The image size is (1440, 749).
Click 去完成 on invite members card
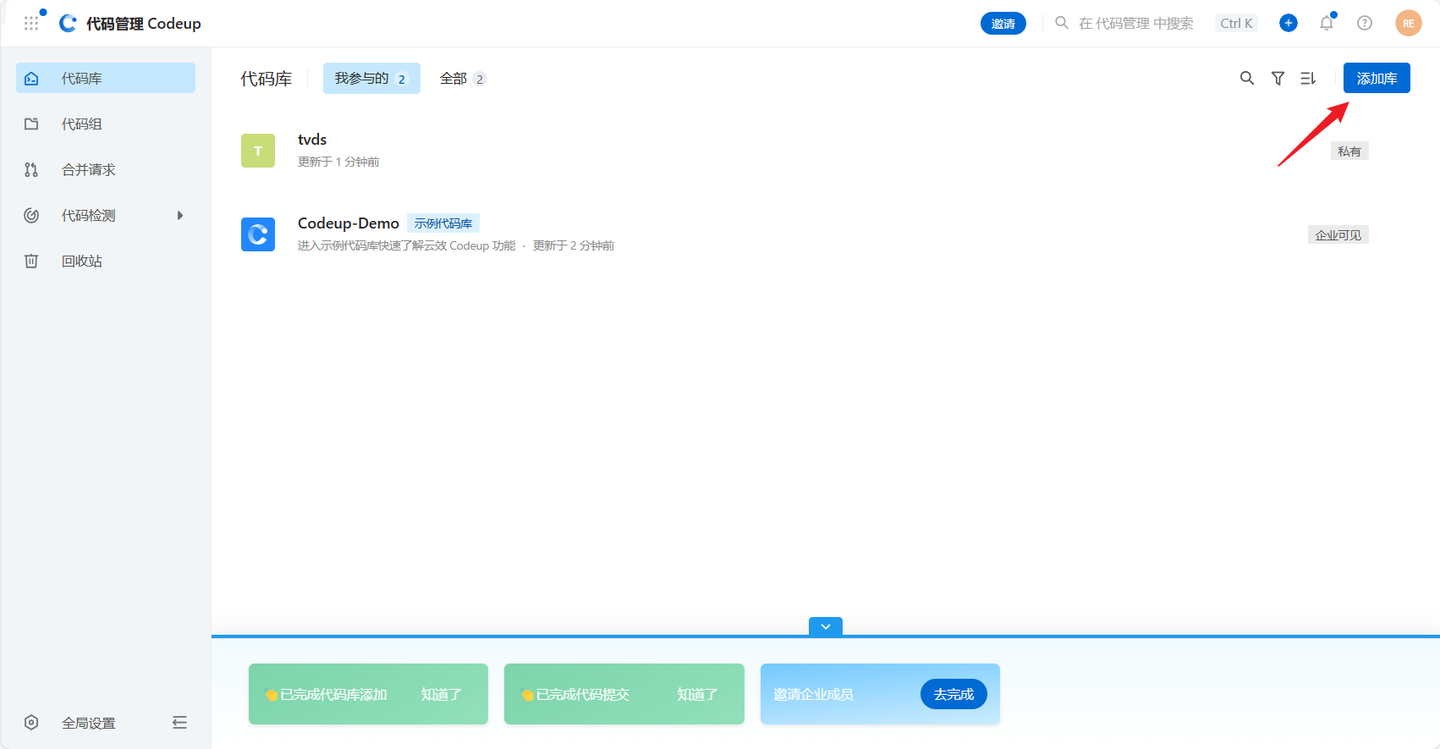pyautogui.click(x=953, y=694)
